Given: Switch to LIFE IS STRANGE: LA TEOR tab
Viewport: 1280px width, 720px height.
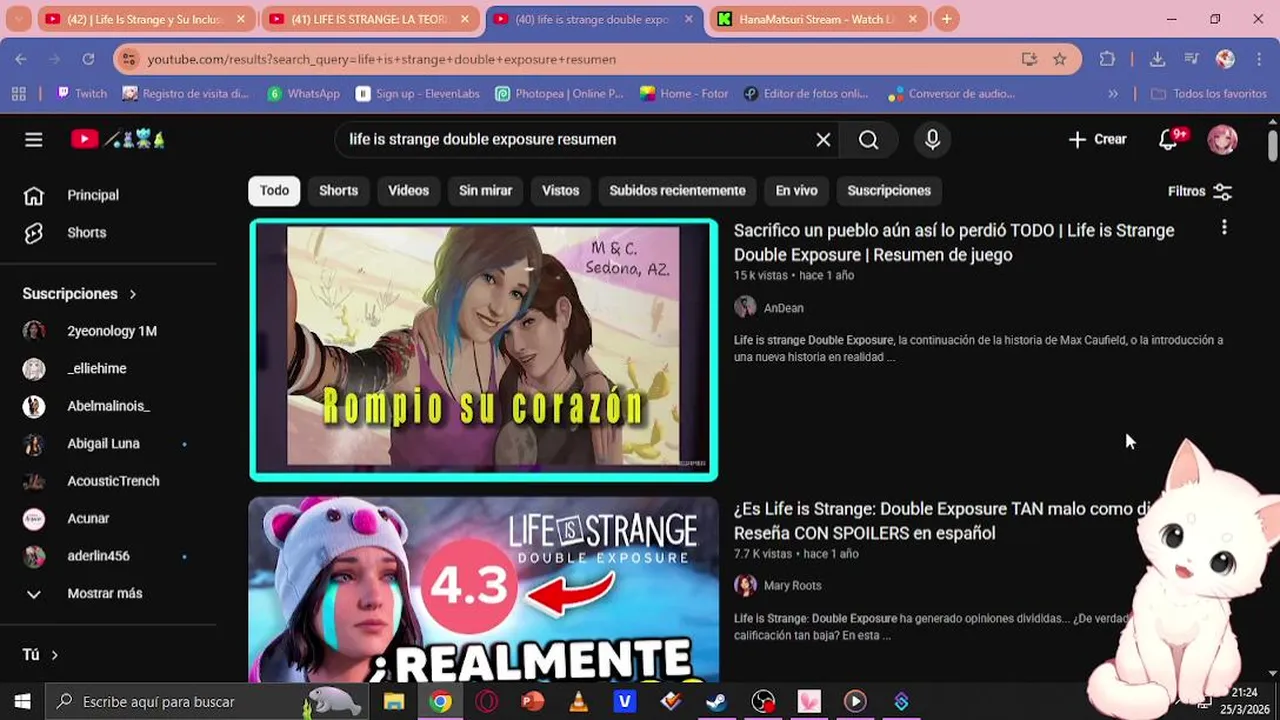Looking at the screenshot, I should click(370, 19).
